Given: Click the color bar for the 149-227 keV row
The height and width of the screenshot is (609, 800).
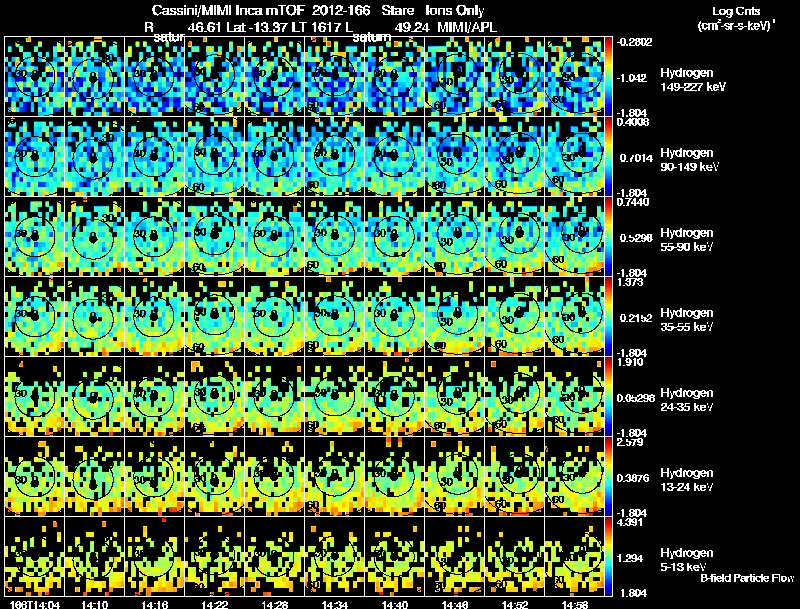Looking at the screenshot, I should (x=608, y=76).
